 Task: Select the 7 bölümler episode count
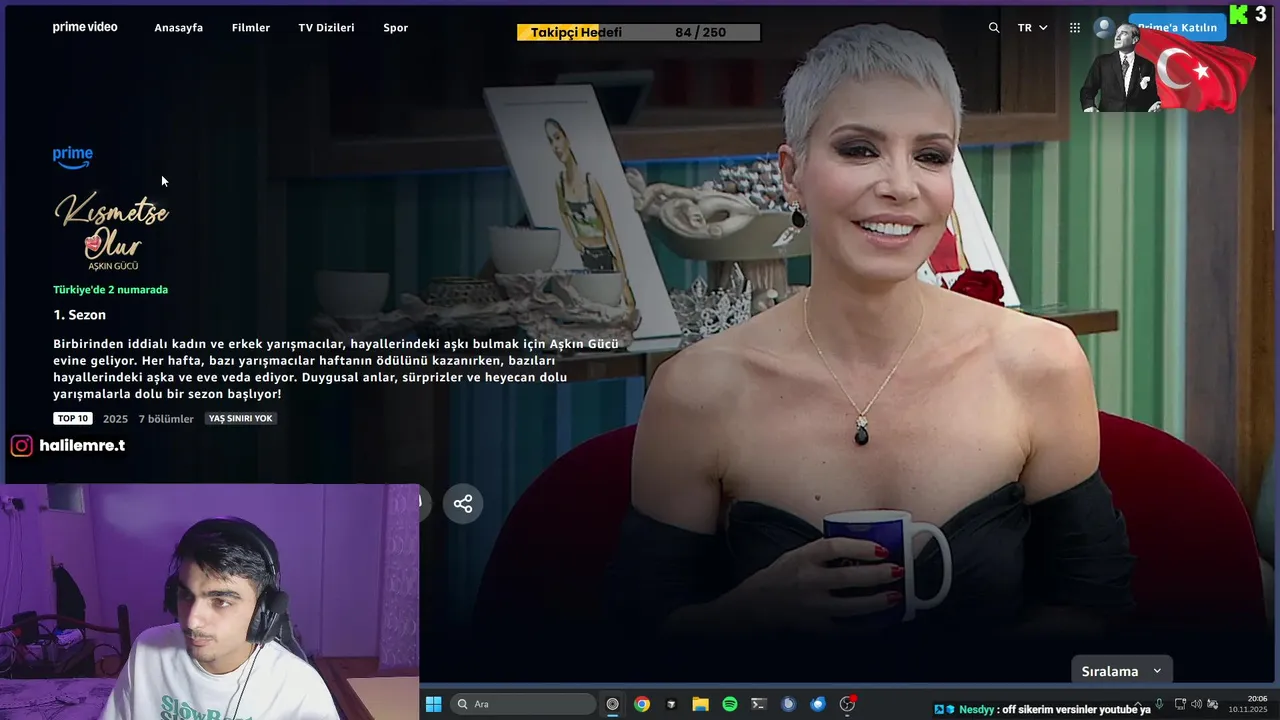pos(166,419)
